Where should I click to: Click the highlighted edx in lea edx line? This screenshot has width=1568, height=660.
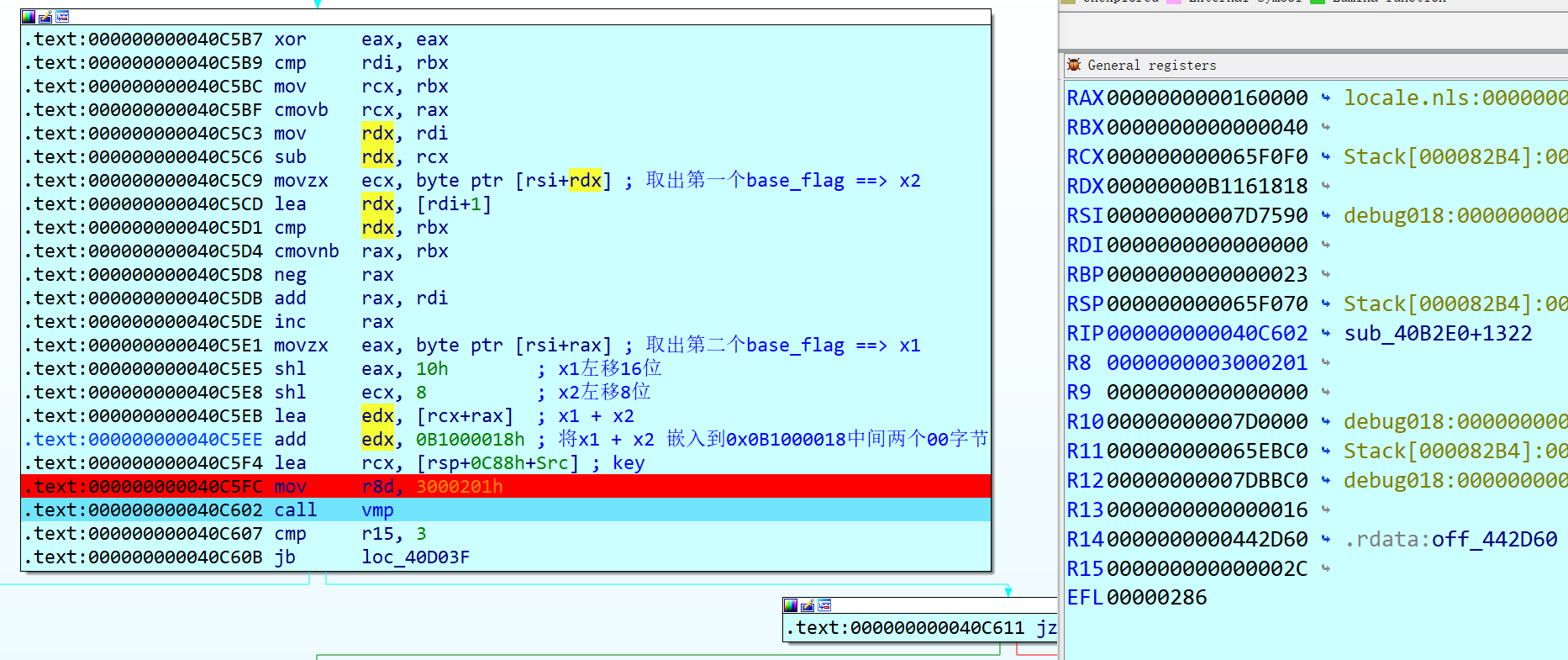pos(377,415)
